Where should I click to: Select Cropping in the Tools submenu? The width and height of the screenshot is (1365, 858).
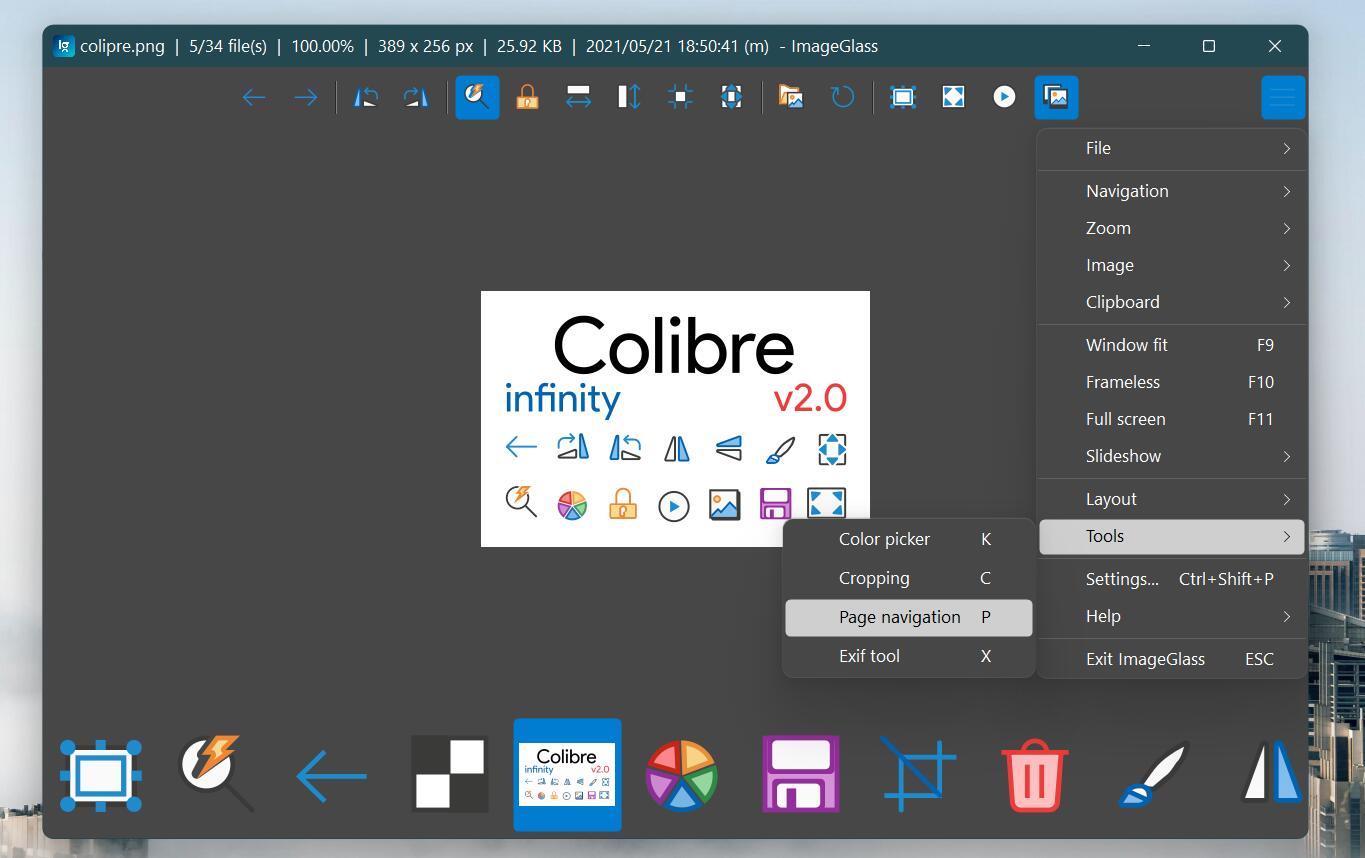click(x=908, y=578)
